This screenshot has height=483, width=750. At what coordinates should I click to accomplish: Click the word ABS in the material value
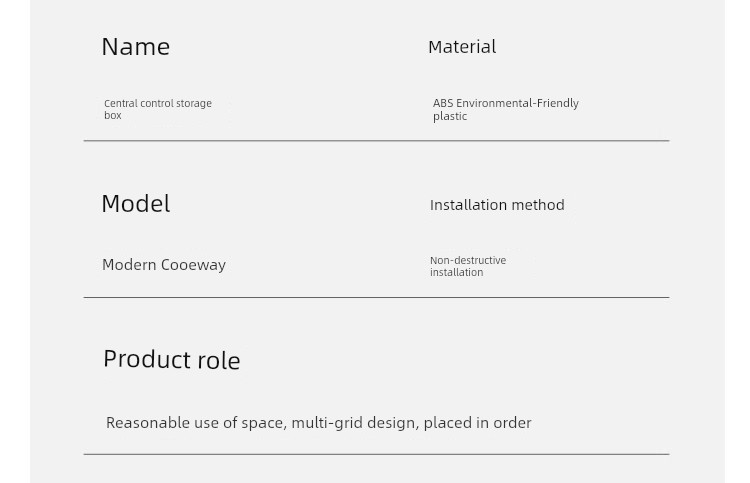pos(443,103)
